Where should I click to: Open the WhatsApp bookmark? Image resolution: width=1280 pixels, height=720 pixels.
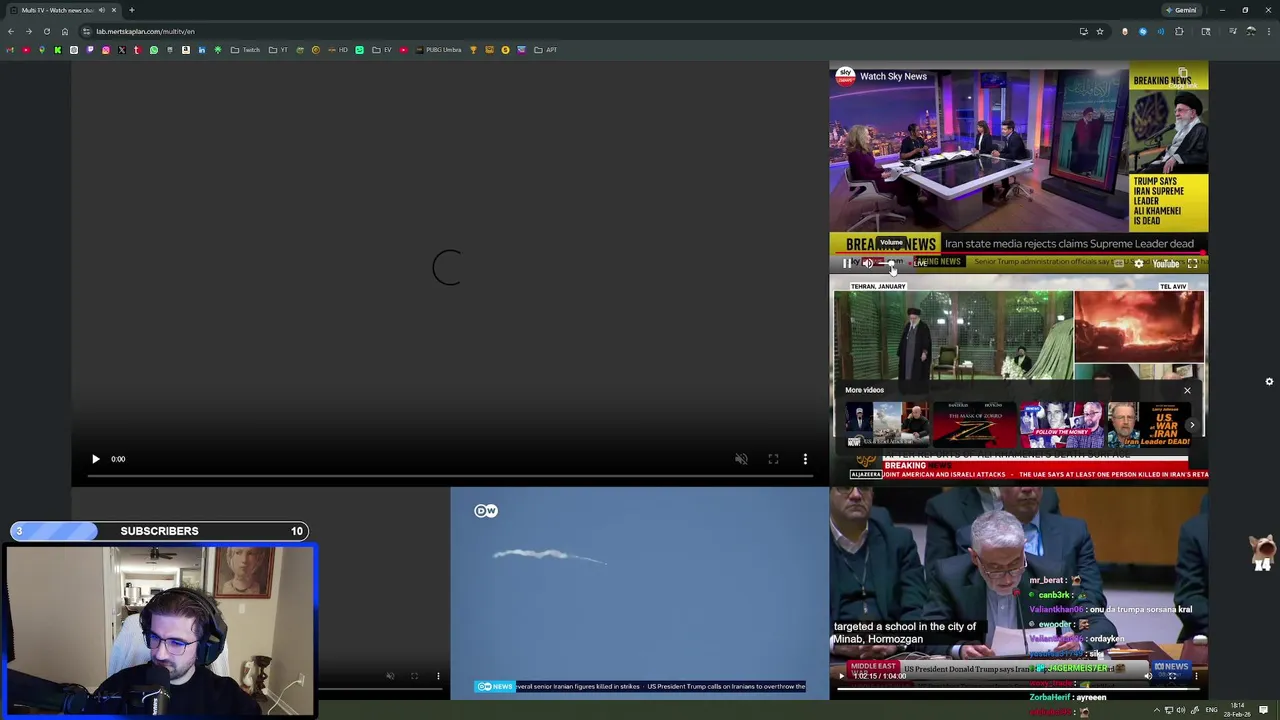tap(154, 50)
